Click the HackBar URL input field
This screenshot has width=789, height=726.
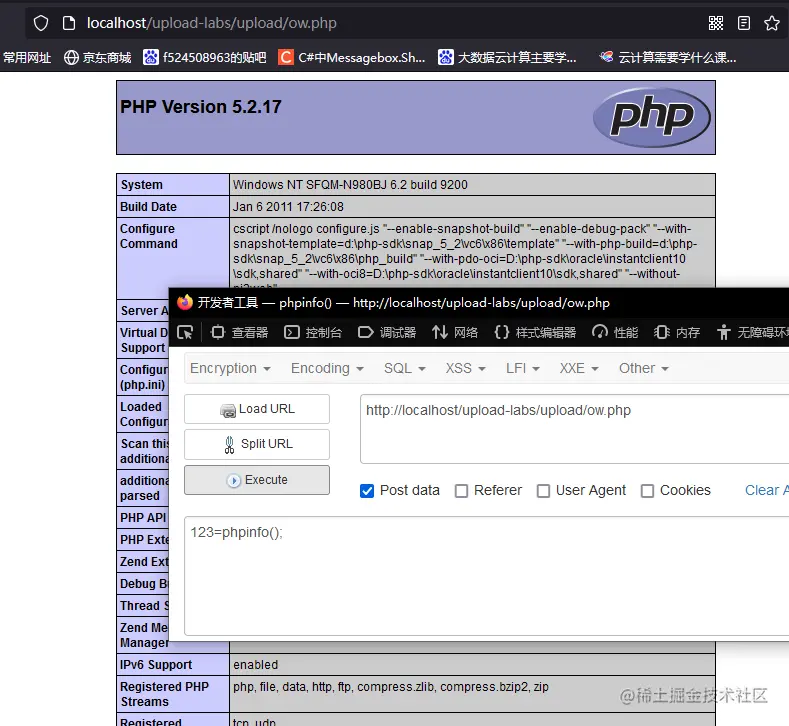click(574, 429)
